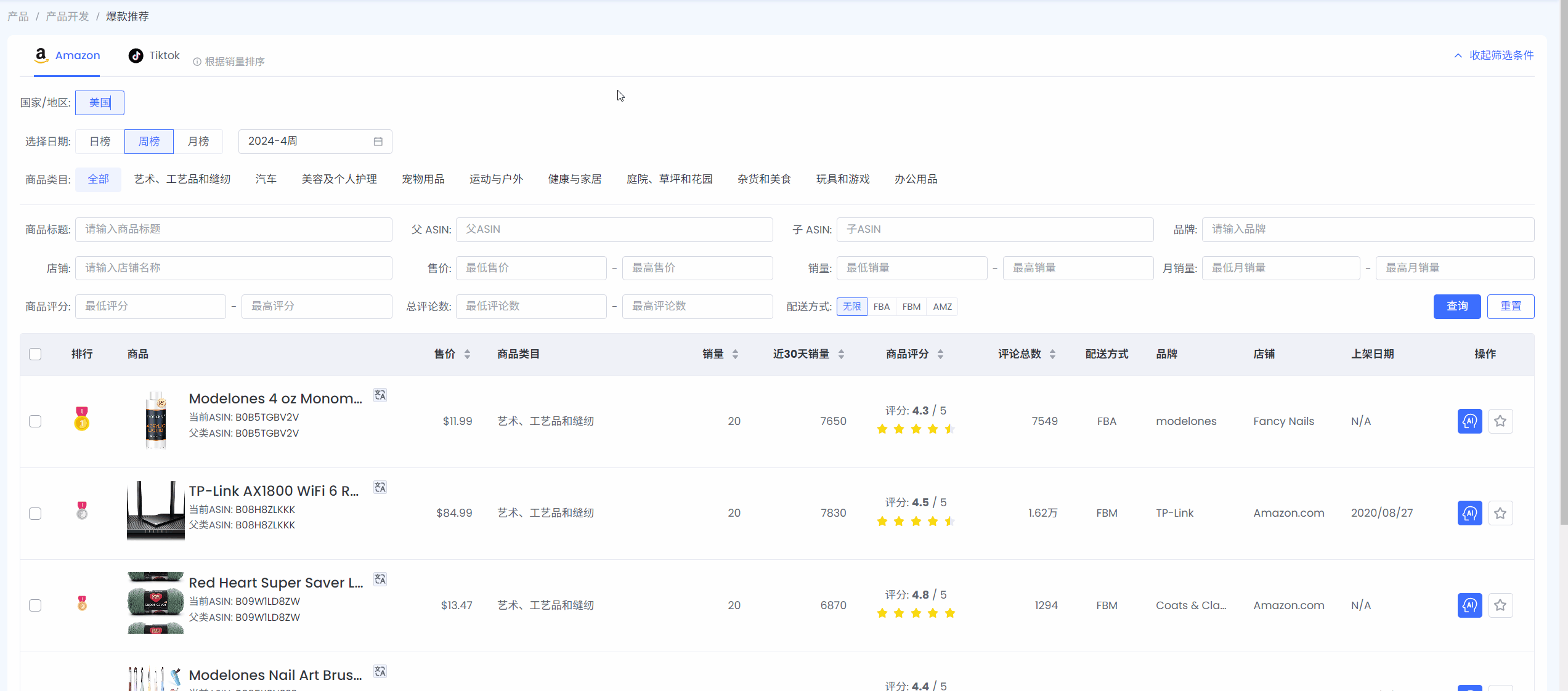The height and width of the screenshot is (691, 1568).
Task: Click the 请输入商品标题 input field
Action: coord(234,230)
